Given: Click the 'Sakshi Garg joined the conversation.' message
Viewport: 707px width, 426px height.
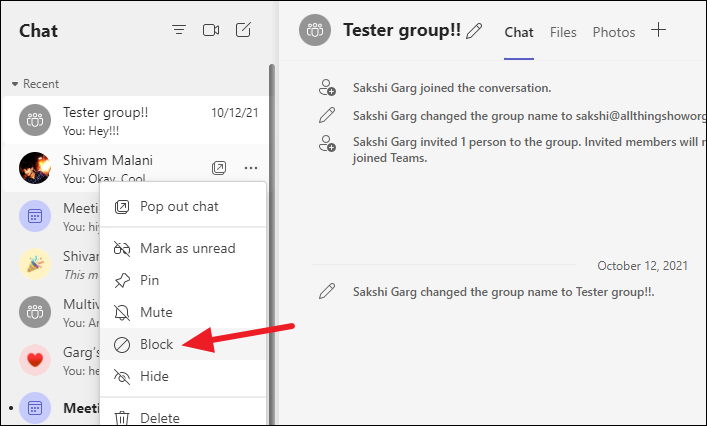Looking at the screenshot, I should 452,88.
